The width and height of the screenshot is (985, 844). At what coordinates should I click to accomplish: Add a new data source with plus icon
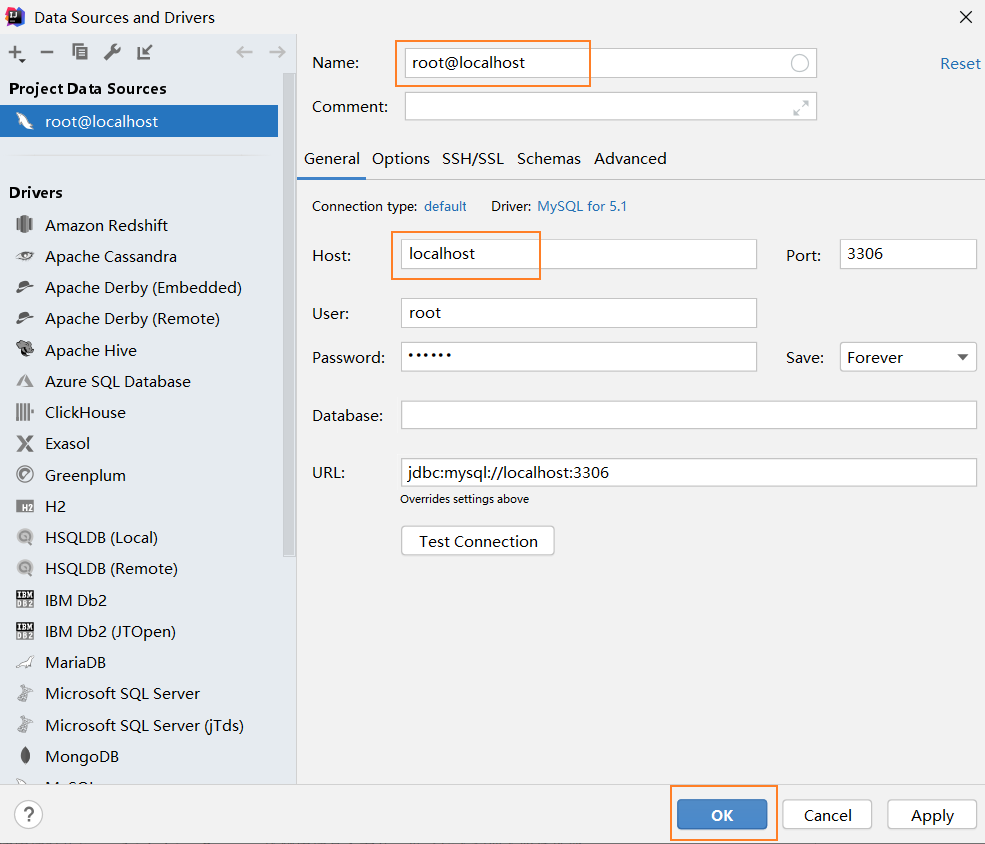(x=16, y=53)
